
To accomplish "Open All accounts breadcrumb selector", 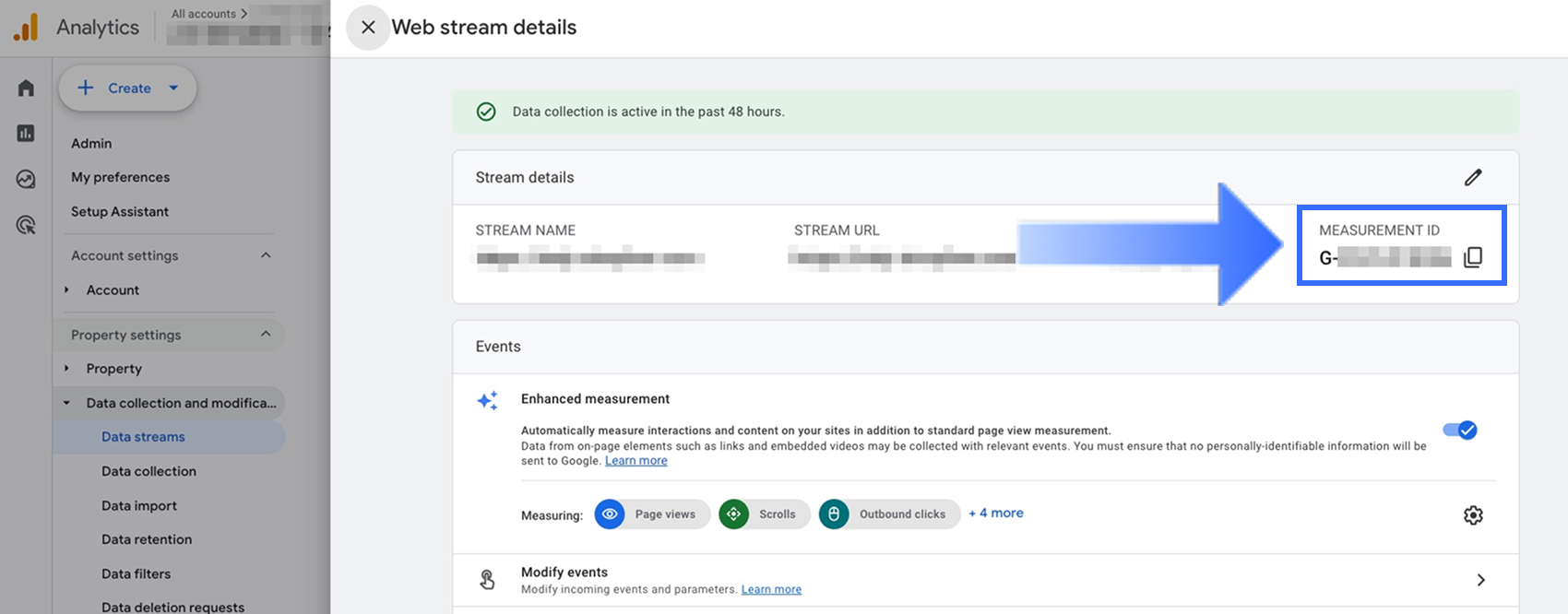I will pyautogui.click(x=209, y=14).
